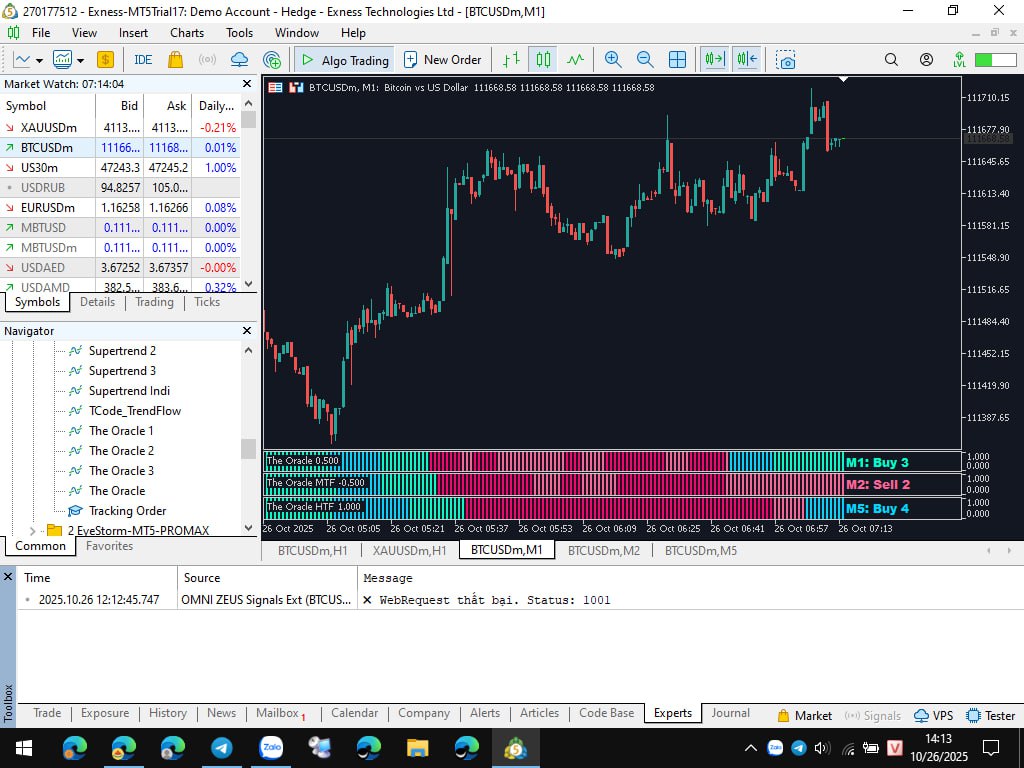The height and width of the screenshot is (768, 1024).
Task: Toggle chart shift from right border
Action: (x=747, y=59)
